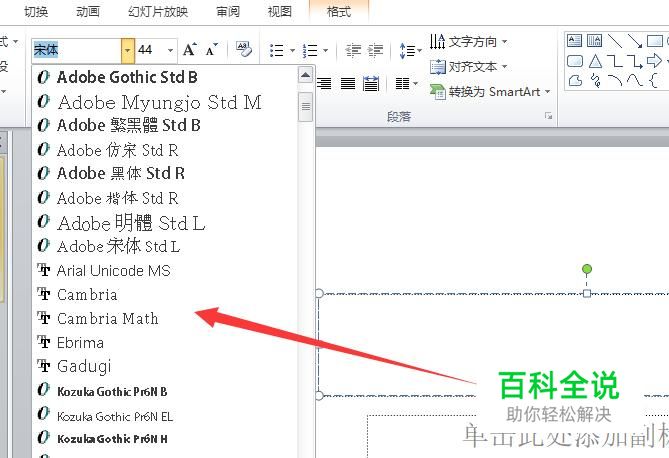The height and width of the screenshot is (458, 669).
Task: Align text to the right
Action: (x=324, y=83)
